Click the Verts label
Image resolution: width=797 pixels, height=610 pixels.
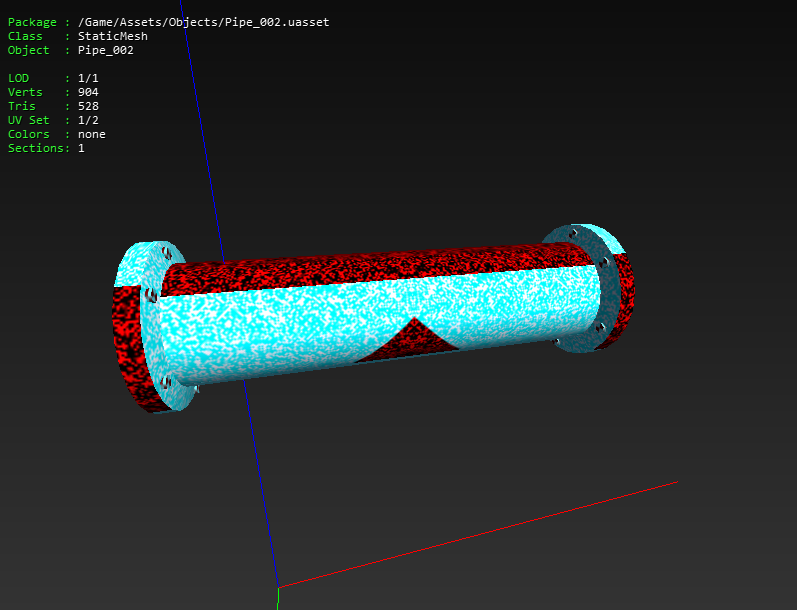(x=25, y=92)
